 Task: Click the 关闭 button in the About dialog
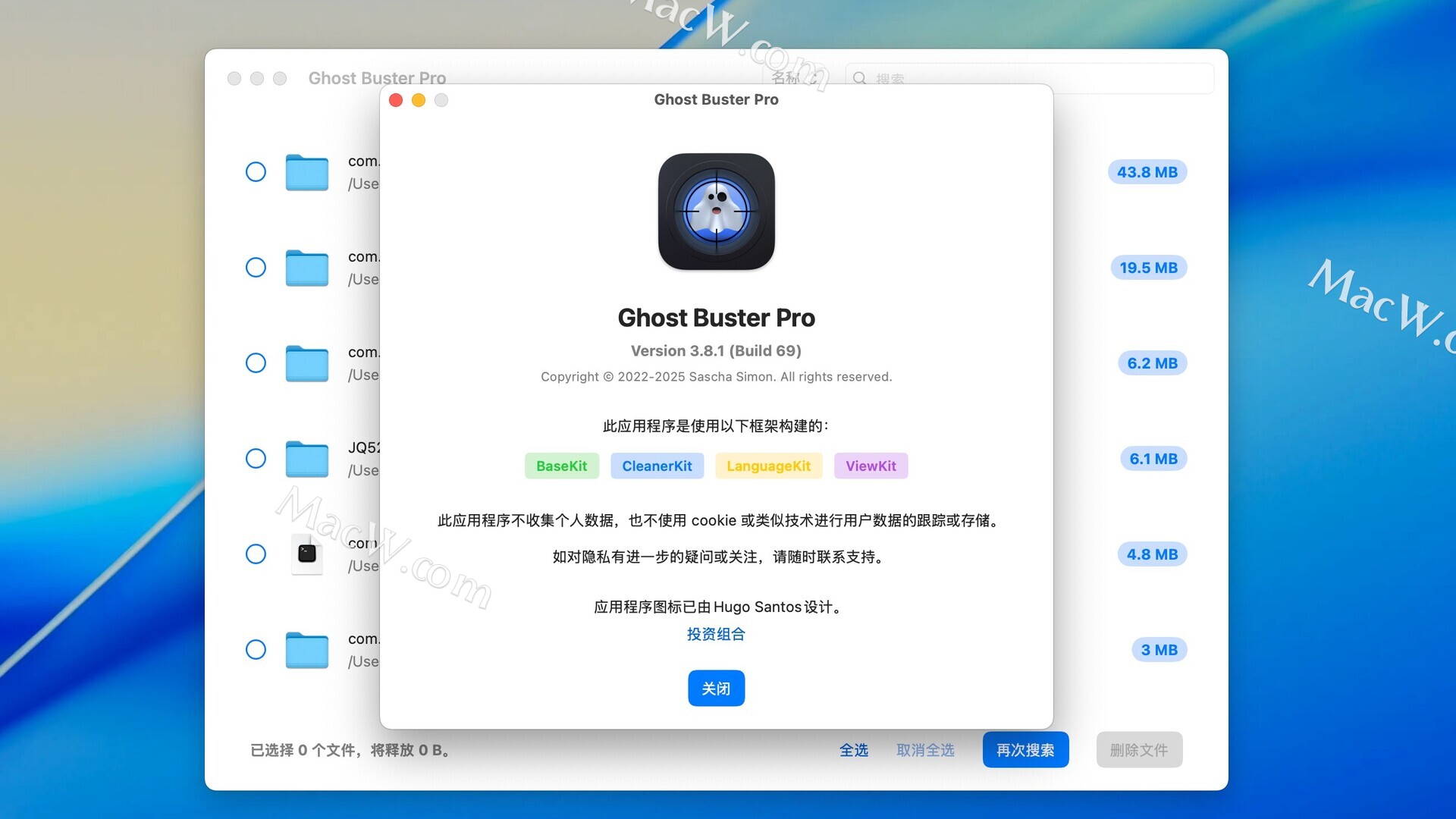pyautogui.click(x=716, y=689)
